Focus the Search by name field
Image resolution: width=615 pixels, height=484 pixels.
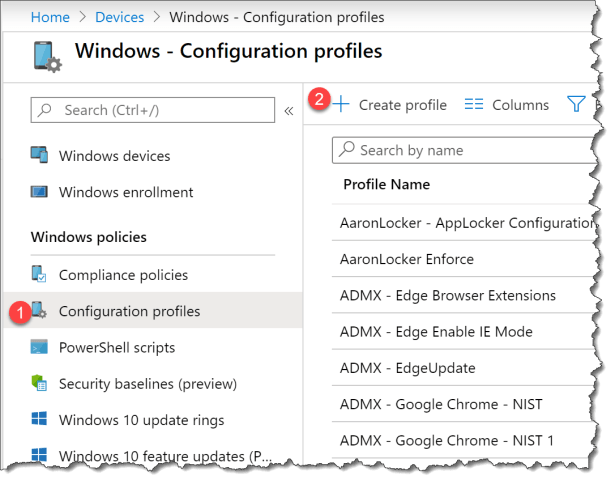464,150
